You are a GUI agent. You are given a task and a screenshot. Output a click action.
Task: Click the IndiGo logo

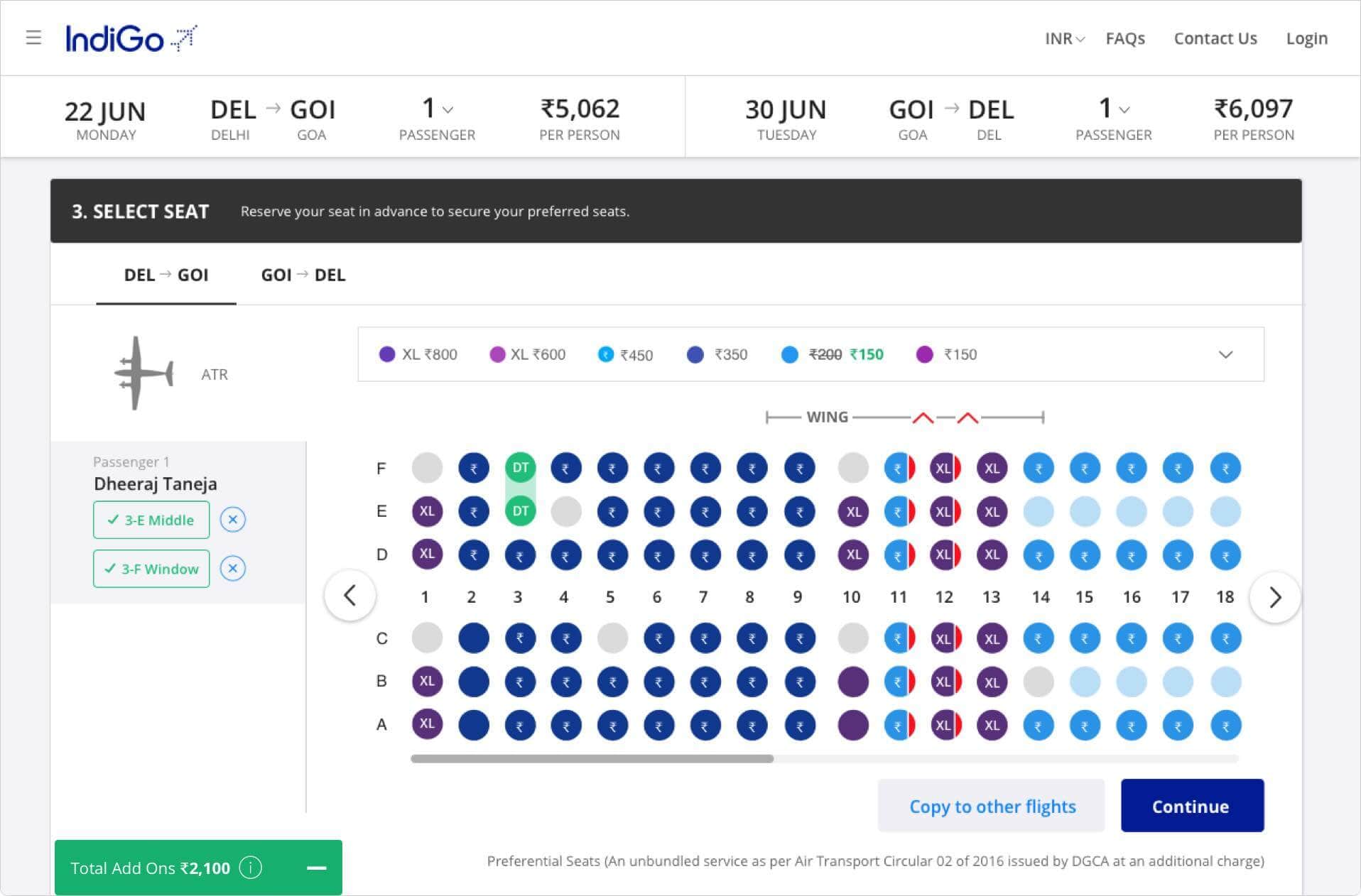[131, 38]
